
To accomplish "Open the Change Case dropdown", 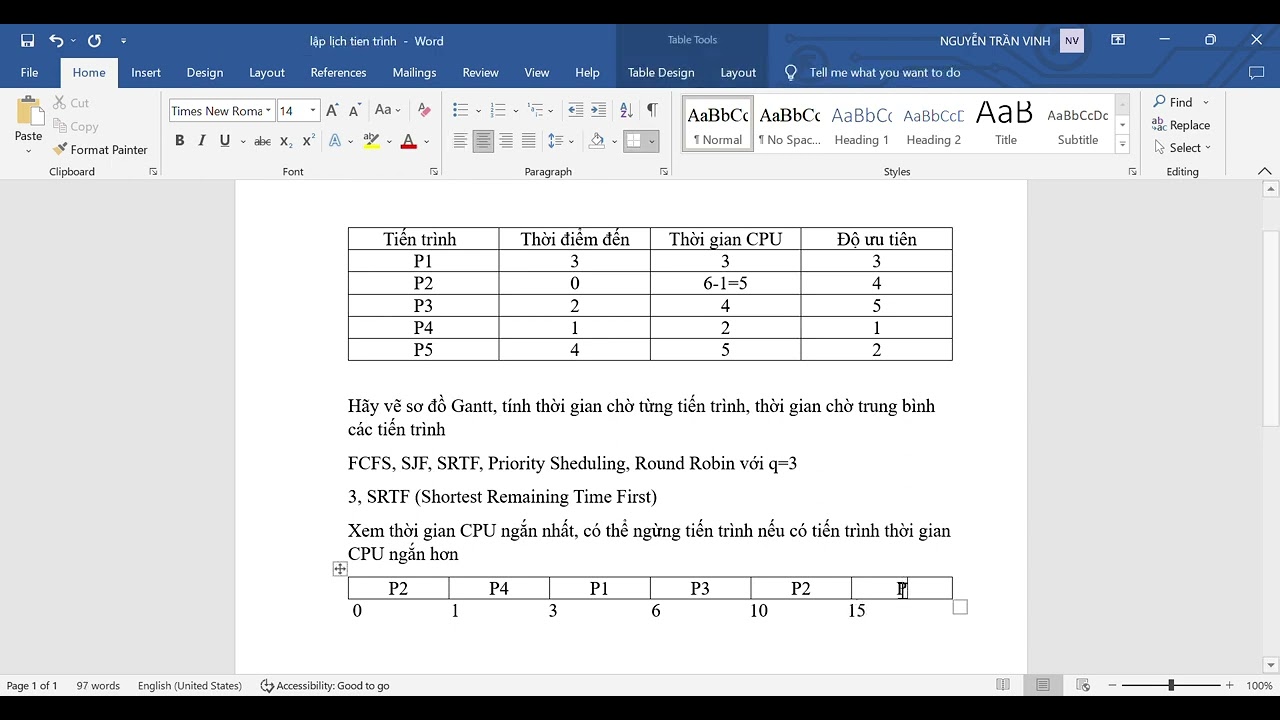I will pyautogui.click(x=387, y=111).
